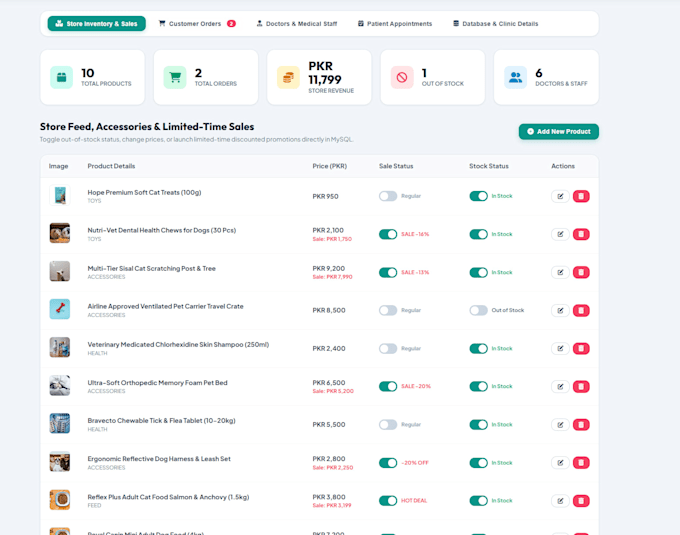Open Database & Clinic Details tab
The image size is (680, 535).
pyautogui.click(x=496, y=23)
